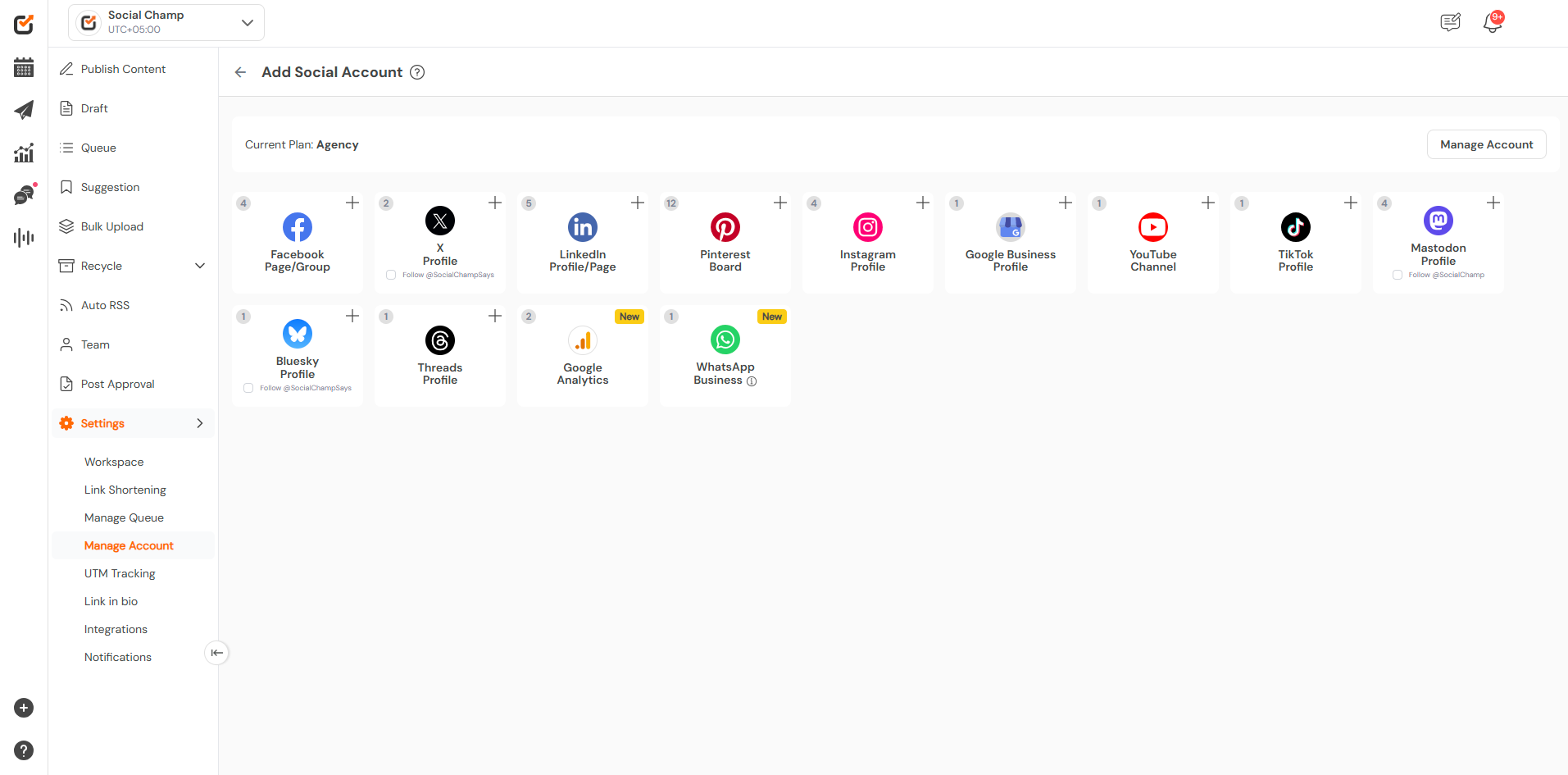Screen dimensions: 1568x775
Task: Add an X Profile with plus icon
Action: [x=495, y=203]
